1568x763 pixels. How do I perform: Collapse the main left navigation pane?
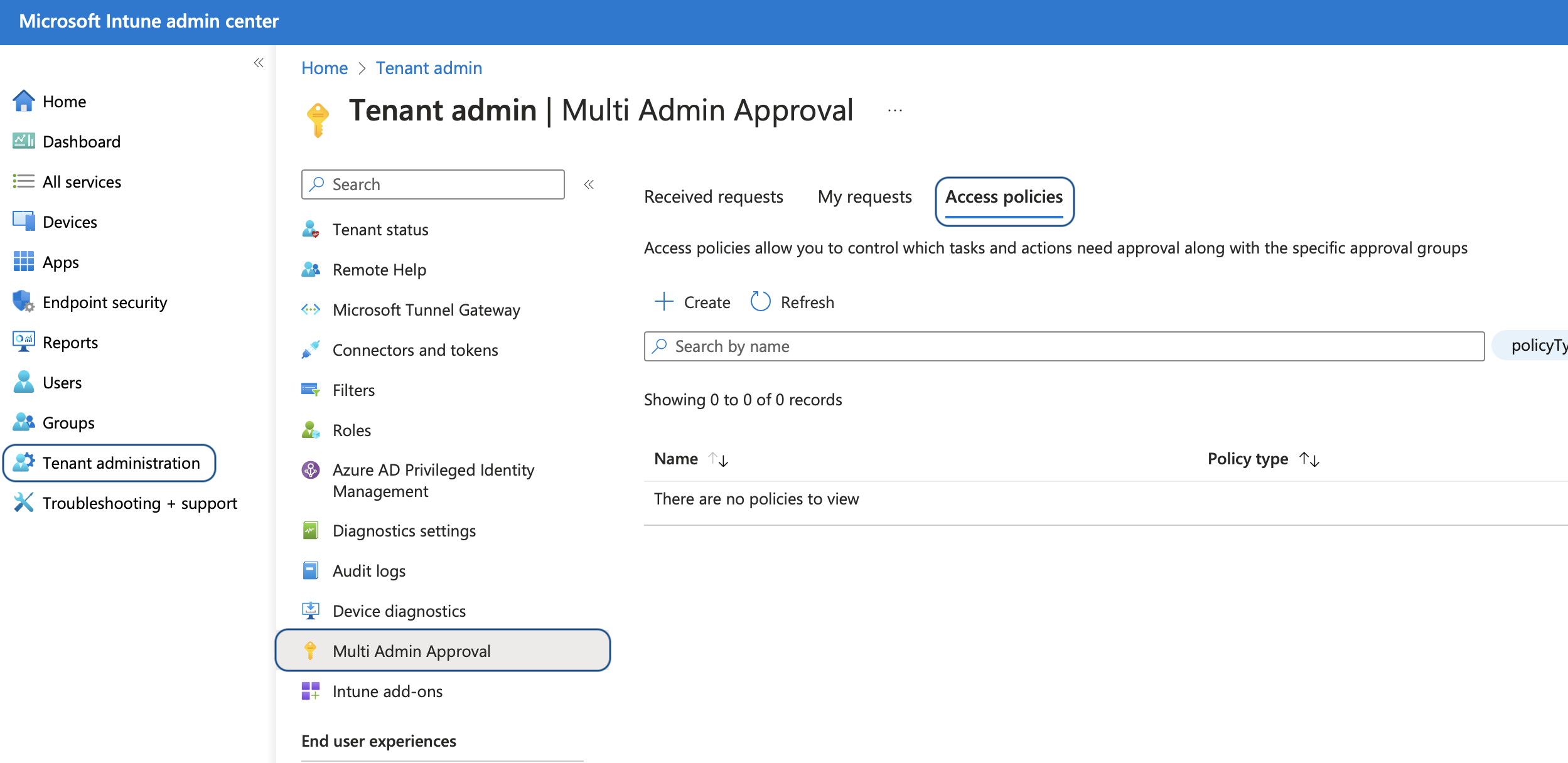coord(259,63)
